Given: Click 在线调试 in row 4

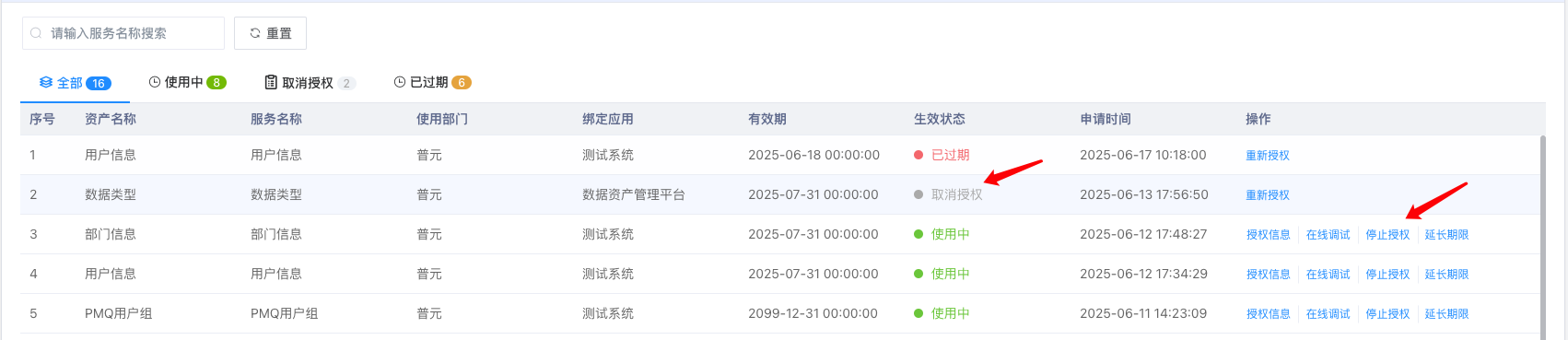Looking at the screenshot, I should (x=1328, y=275).
